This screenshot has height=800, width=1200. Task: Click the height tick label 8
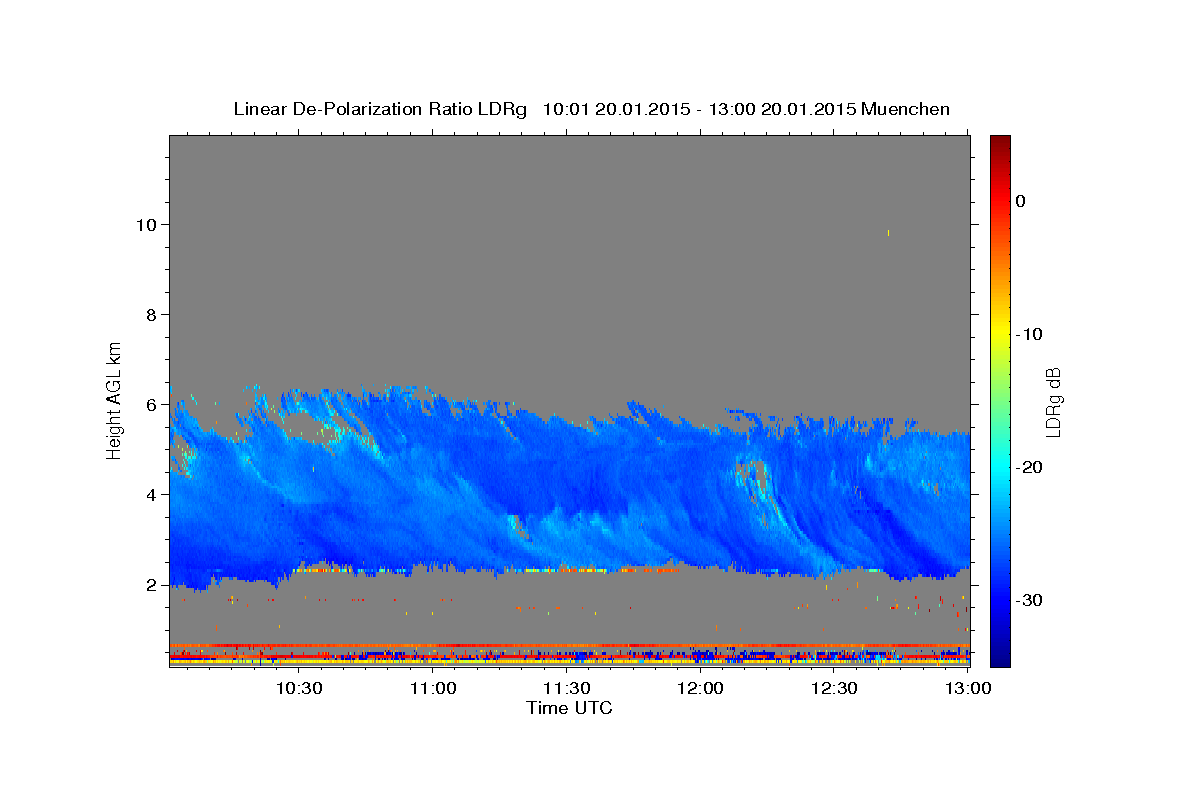(x=153, y=315)
